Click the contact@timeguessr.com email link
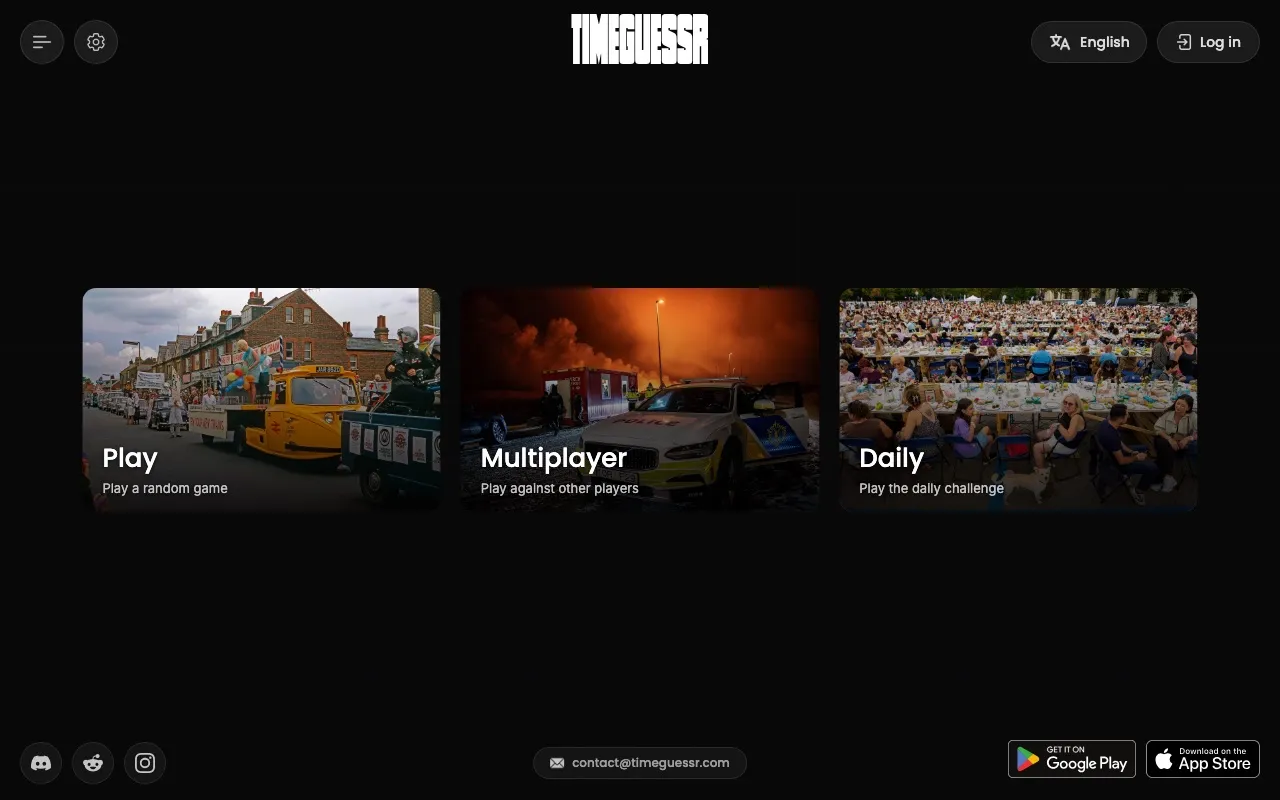1280x800 pixels. click(640, 763)
